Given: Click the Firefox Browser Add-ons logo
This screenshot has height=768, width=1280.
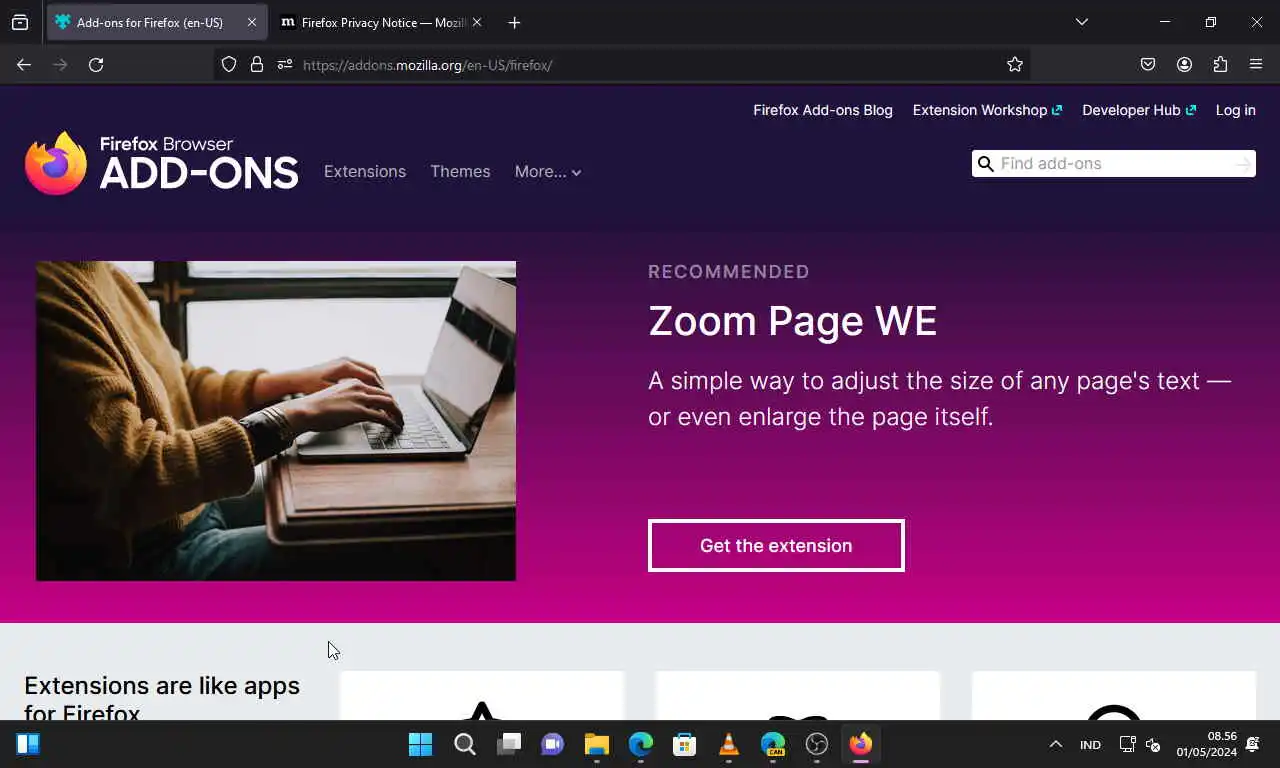Looking at the screenshot, I should point(162,163).
